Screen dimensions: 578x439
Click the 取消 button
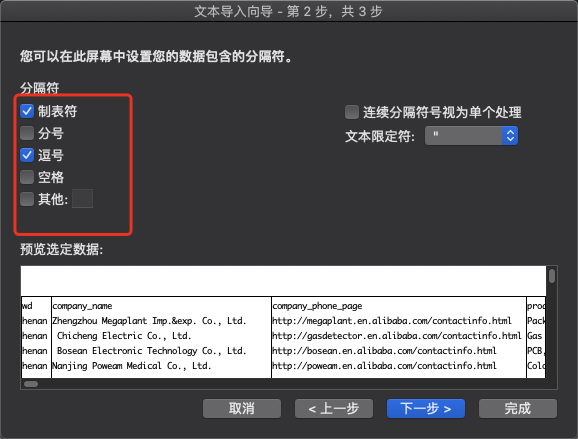[242, 408]
